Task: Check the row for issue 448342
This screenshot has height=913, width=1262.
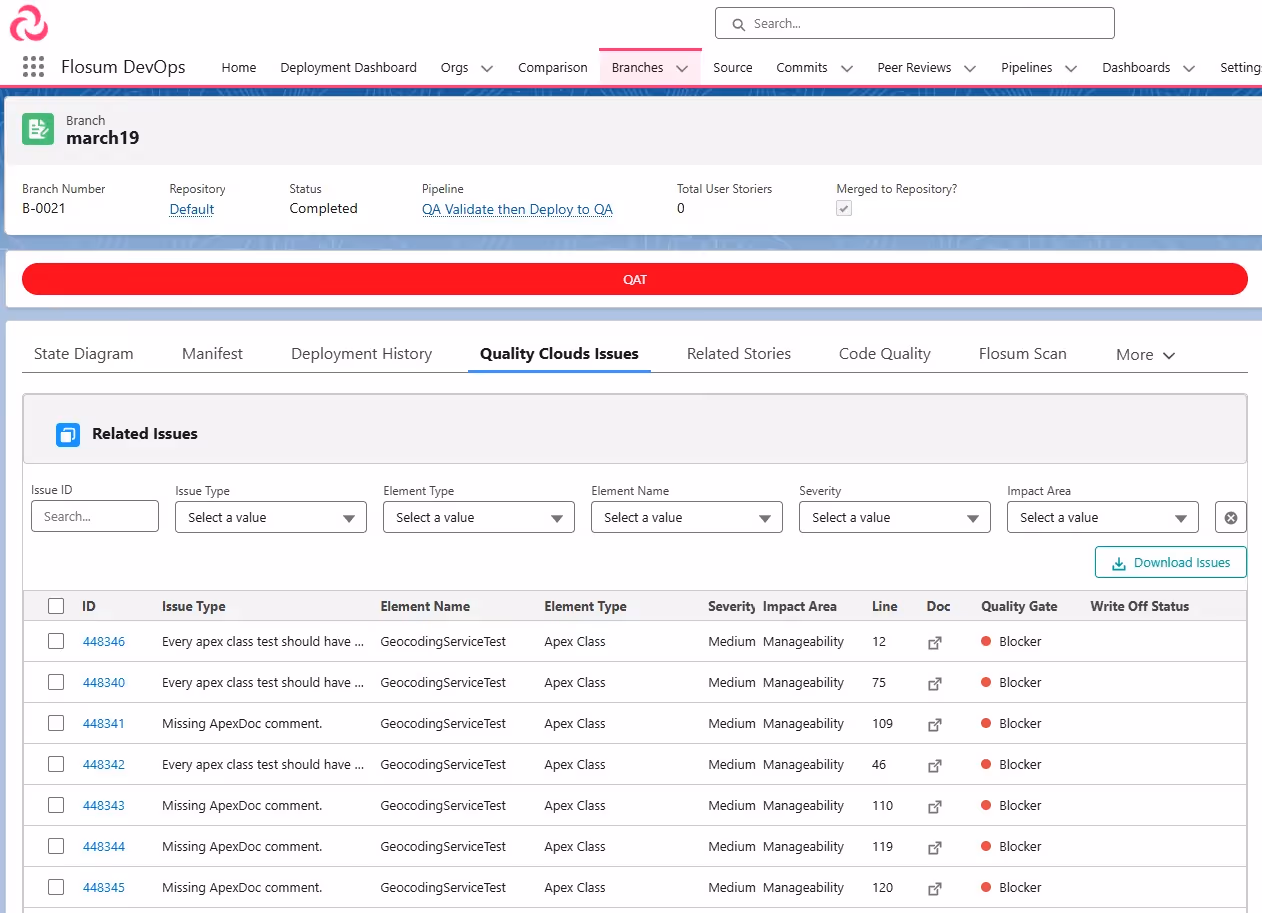Action: click(x=56, y=764)
